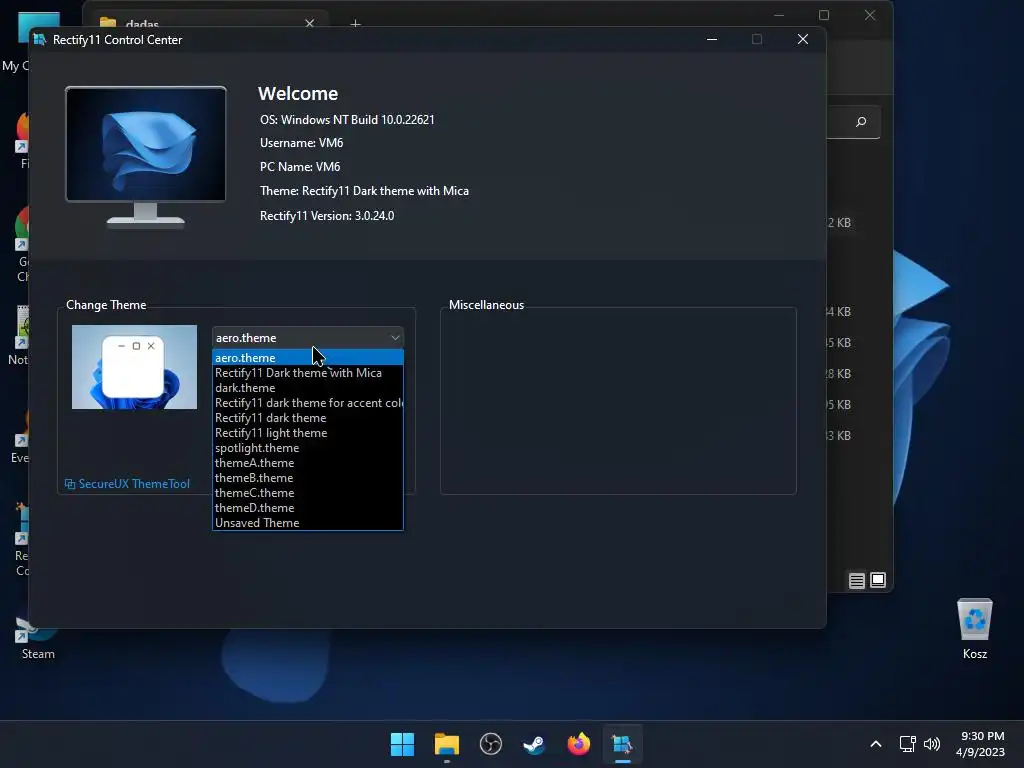Open the SecureUX ThemeTool link
This screenshot has height=768, width=1024.
point(127,484)
